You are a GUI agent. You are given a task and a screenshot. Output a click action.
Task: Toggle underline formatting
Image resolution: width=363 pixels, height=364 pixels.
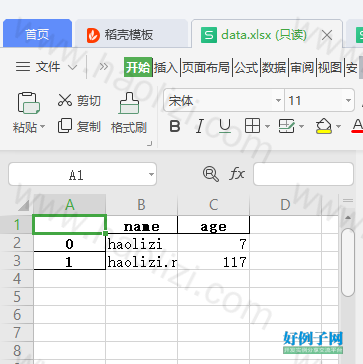(x=225, y=126)
